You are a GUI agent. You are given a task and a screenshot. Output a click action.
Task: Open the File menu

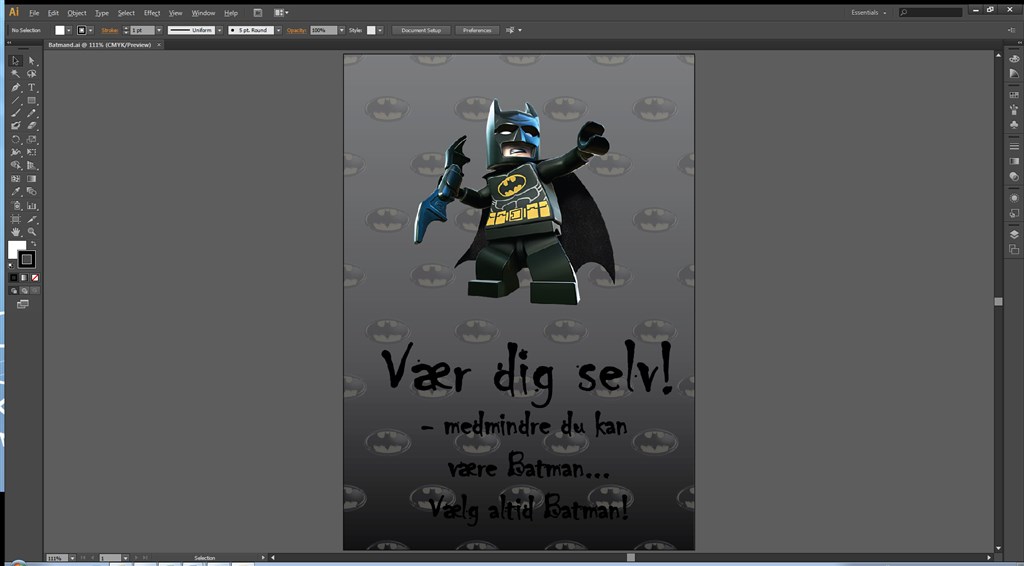[x=34, y=13]
